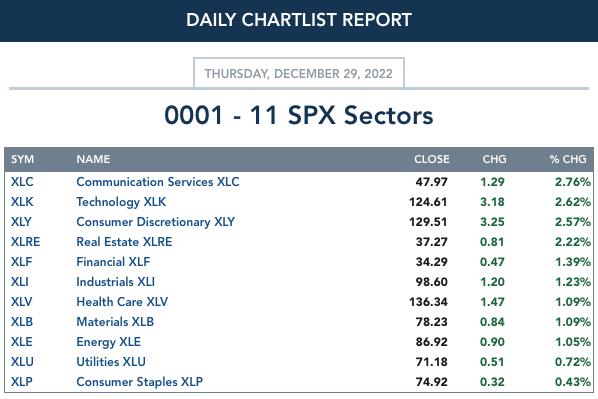598x399 pixels.
Task: Click the XLK ticker symbol
Action: click(x=22, y=202)
